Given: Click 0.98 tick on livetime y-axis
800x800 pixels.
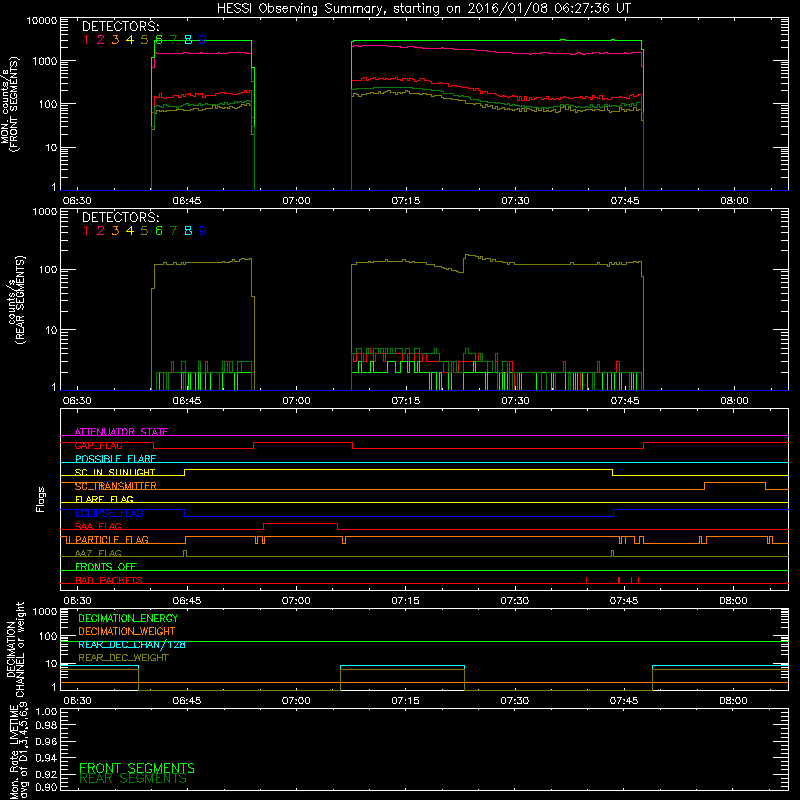Looking at the screenshot, I should coord(47,726).
